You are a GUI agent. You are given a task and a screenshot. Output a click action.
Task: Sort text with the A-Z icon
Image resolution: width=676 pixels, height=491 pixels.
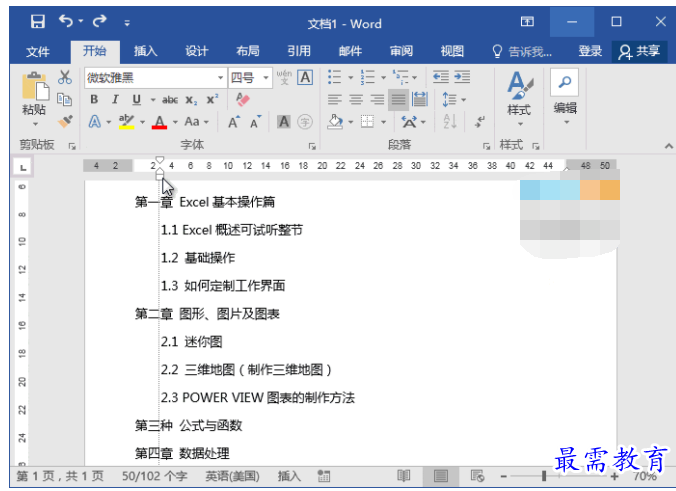[x=450, y=122]
